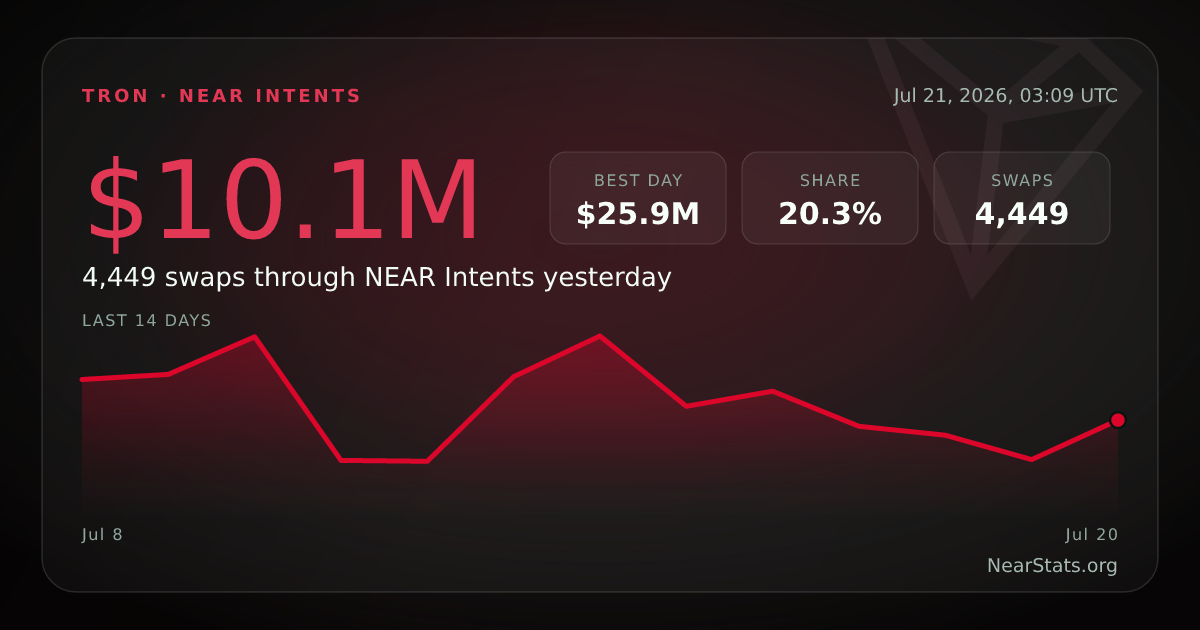Click the Jul 8 axis label

pos(102,535)
